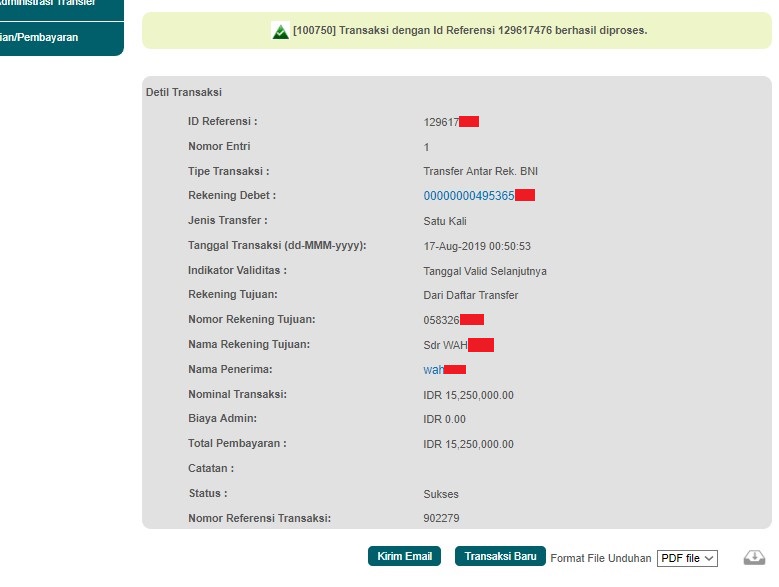This screenshot has width=779, height=587.
Task: Click the Catatan field label
Action: tap(211, 468)
